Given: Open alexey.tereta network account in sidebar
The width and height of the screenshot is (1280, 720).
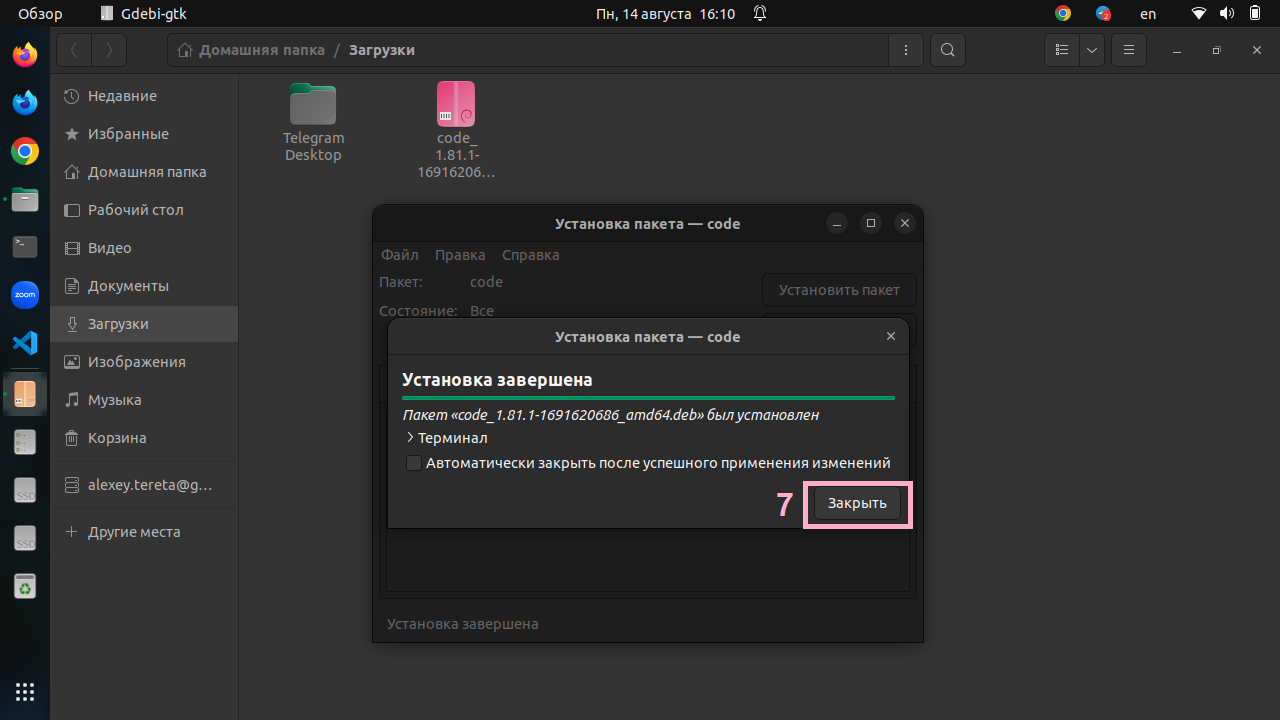Looking at the screenshot, I should click(144, 485).
